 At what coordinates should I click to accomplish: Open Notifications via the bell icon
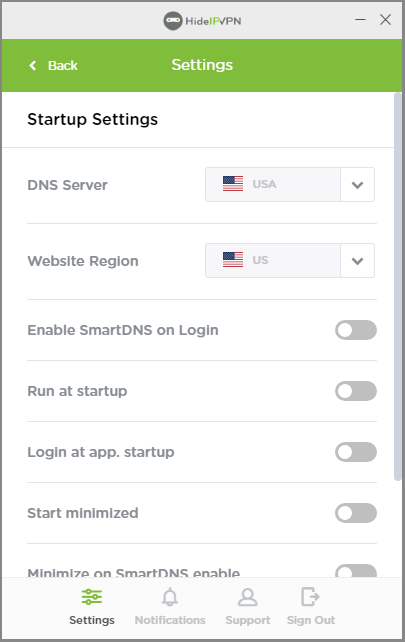(170, 597)
